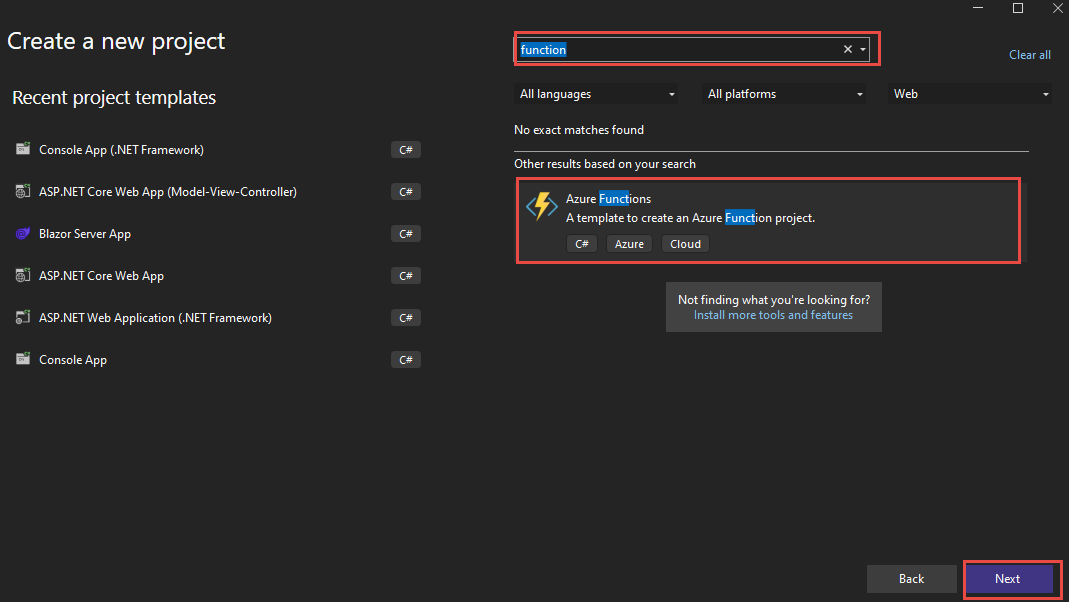Select Console App (.NET Framework) recent template
The image size is (1069, 602).
(217, 149)
